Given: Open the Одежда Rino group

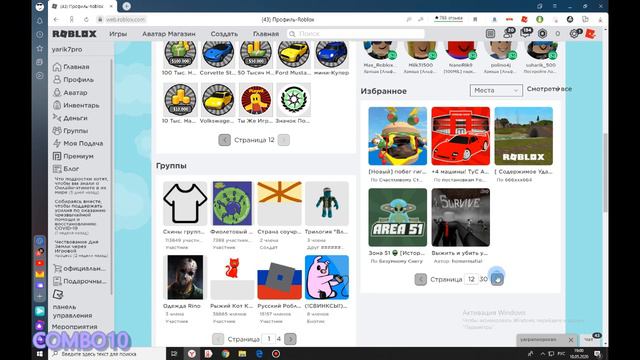Looking at the screenshot, I should pyautogui.click(x=185, y=277).
